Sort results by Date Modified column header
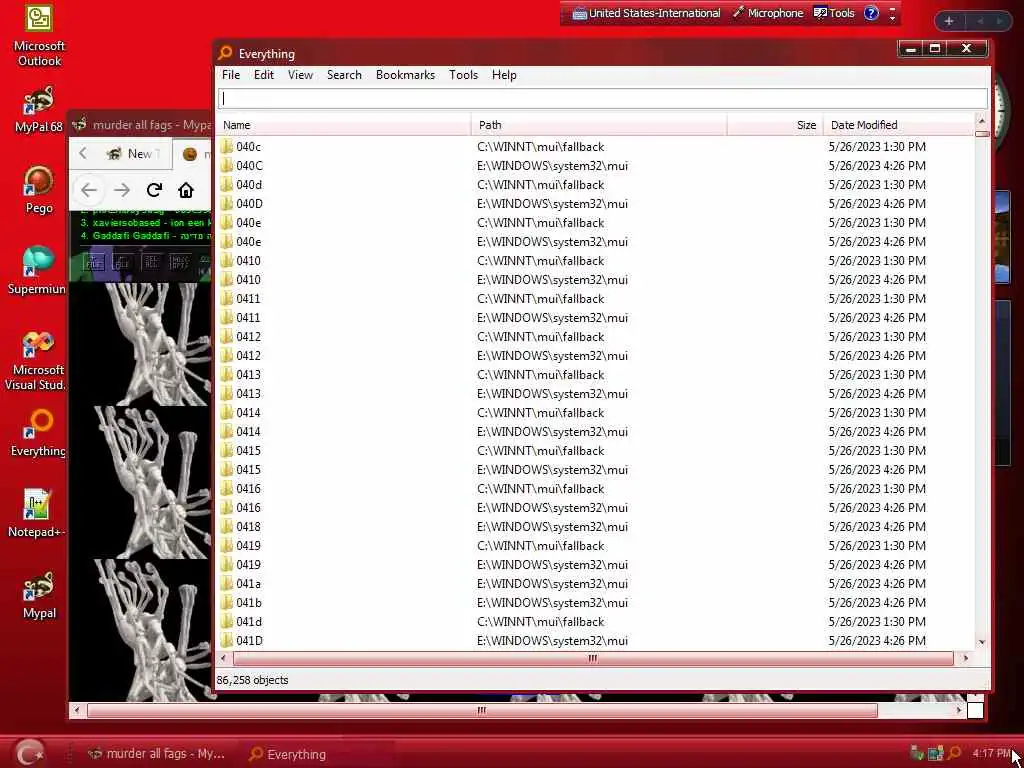 (899, 125)
